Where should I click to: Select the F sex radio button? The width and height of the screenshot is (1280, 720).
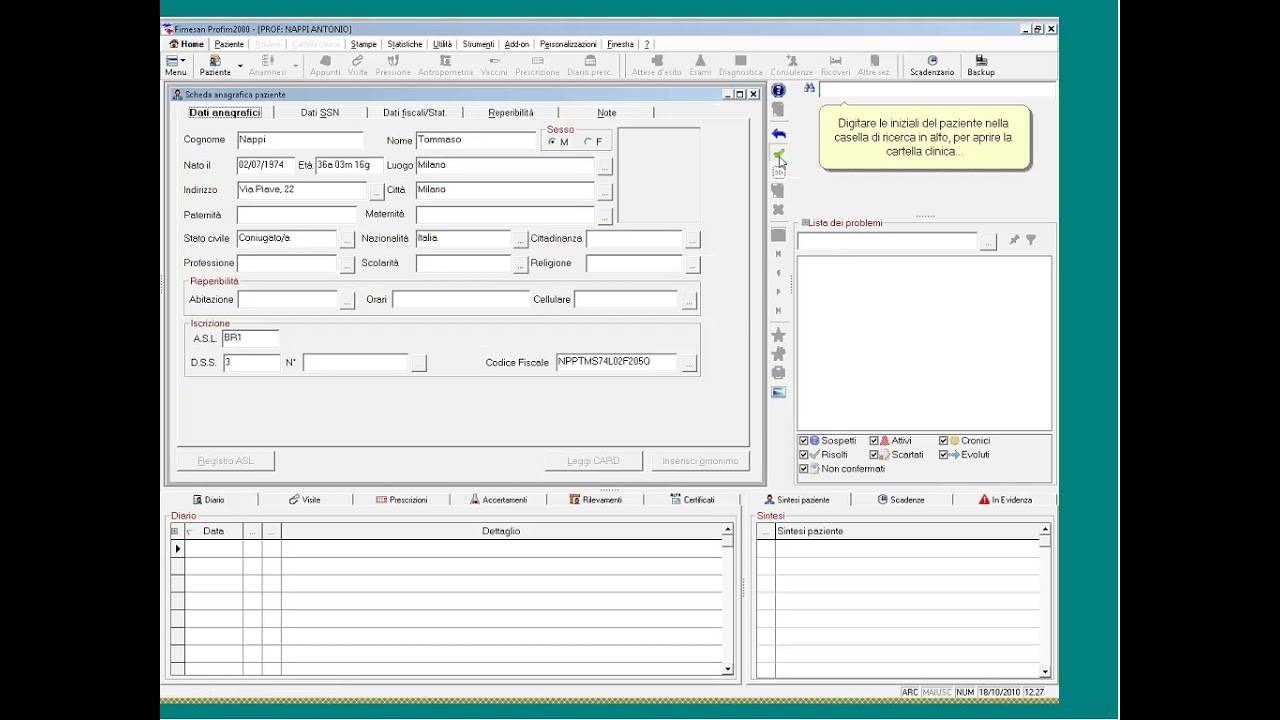(588, 142)
